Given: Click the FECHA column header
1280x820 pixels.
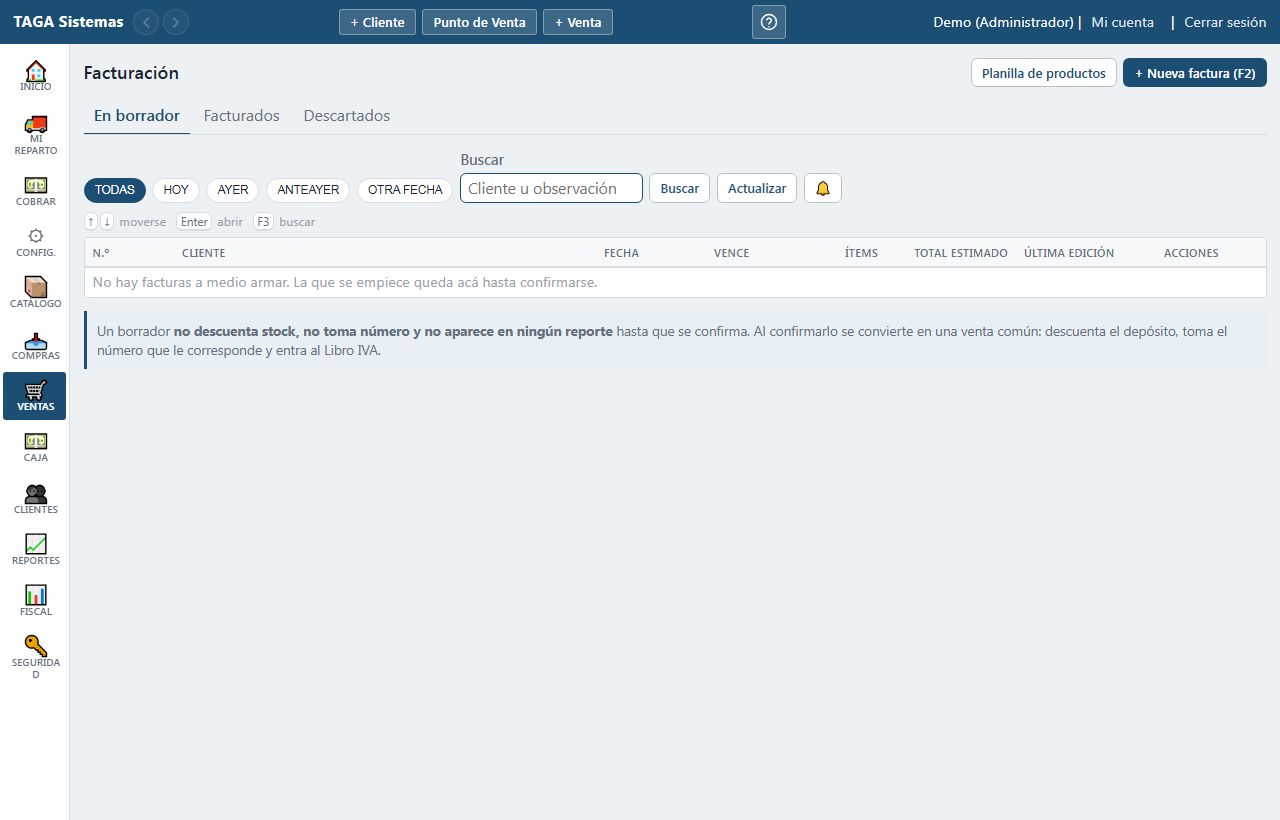Looking at the screenshot, I should [621, 253].
